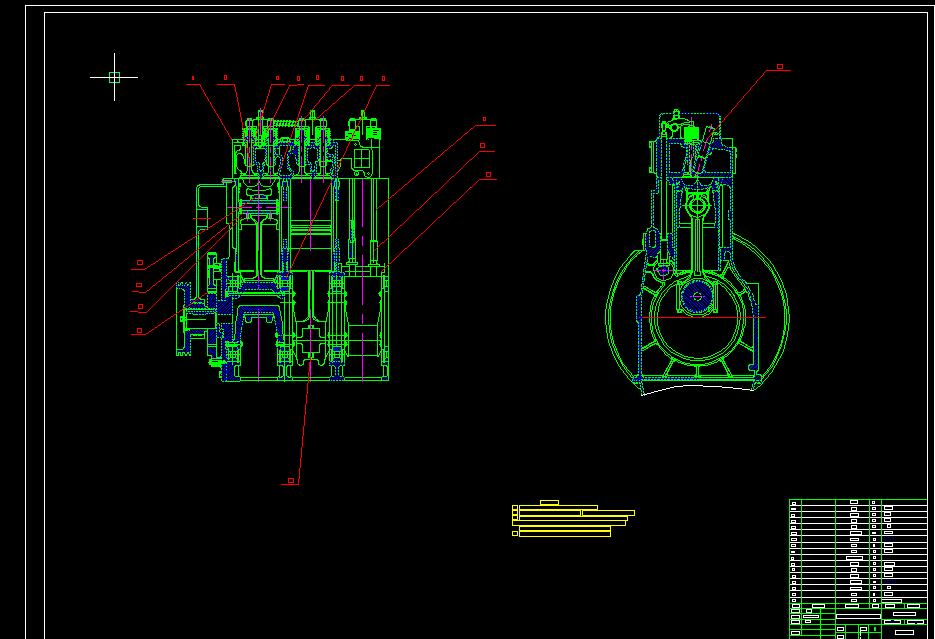Click the yellow technical notes text block
The width and height of the screenshot is (935, 639).
573,519
